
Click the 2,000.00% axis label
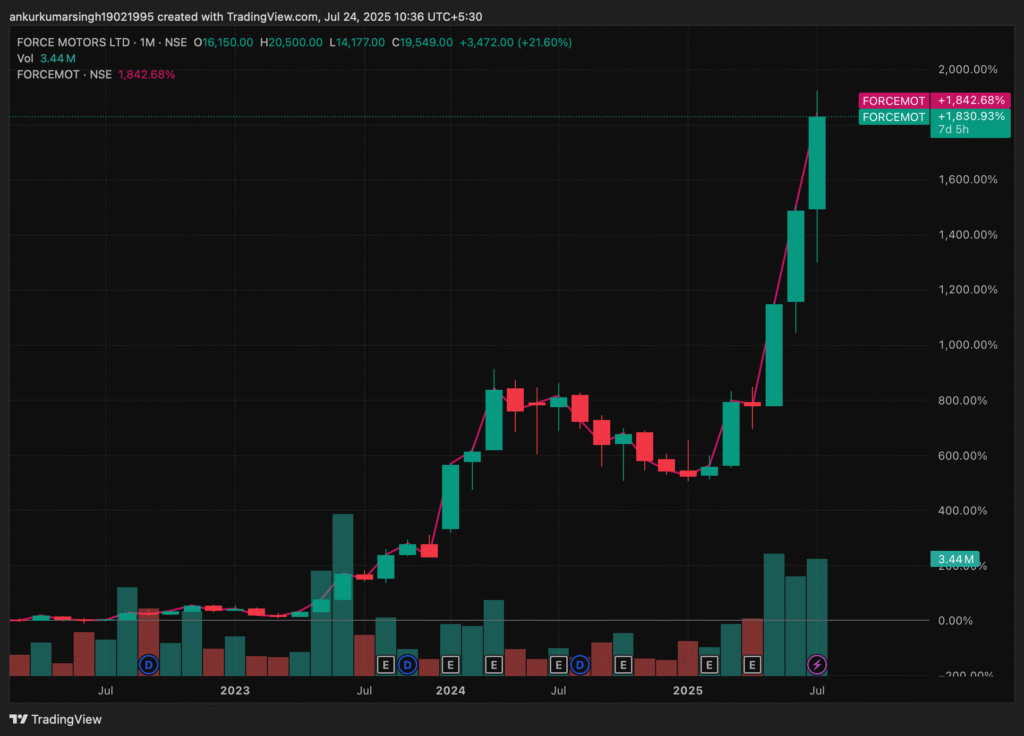[968, 69]
